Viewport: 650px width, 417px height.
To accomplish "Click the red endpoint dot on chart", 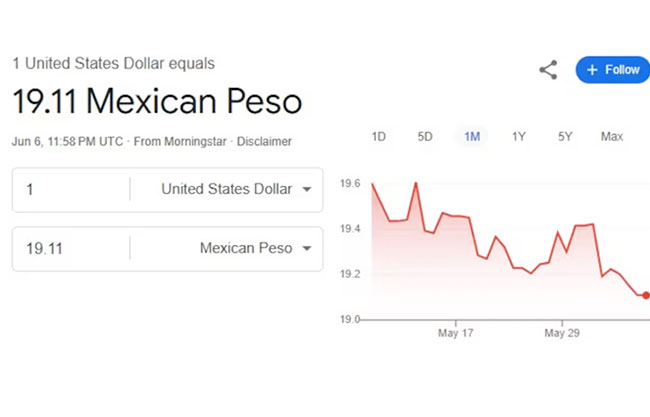I will tap(646, 295).
